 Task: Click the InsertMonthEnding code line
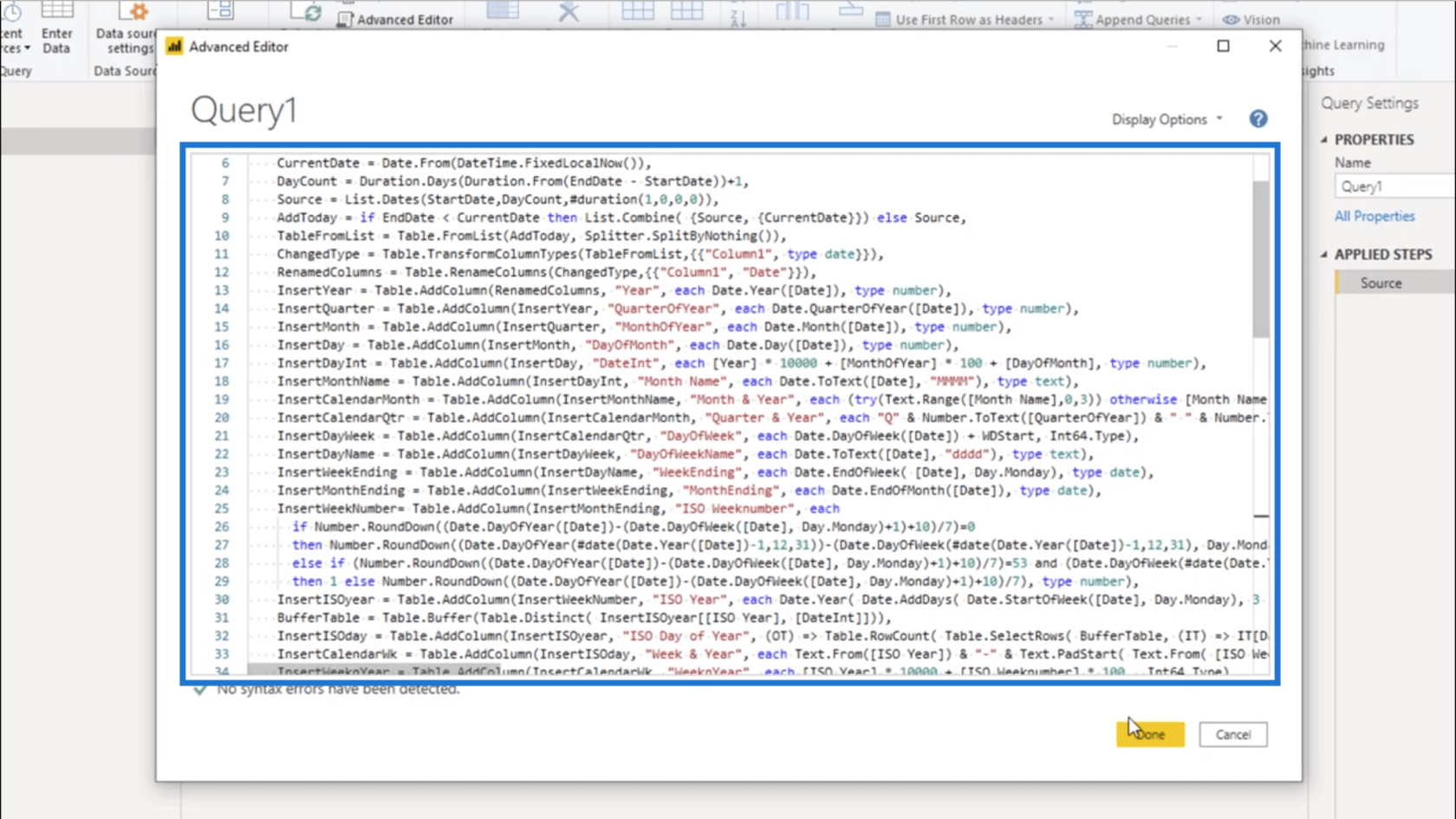[689, 491]
